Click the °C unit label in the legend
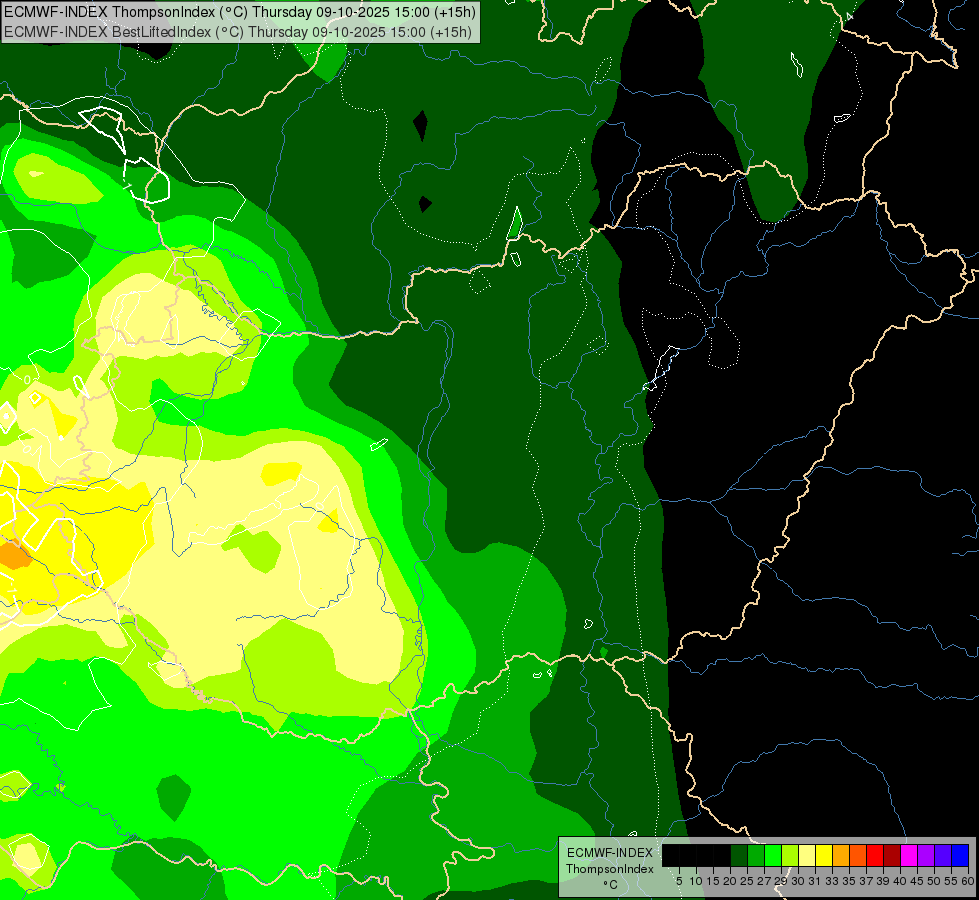Viewport: 979px width, 900px height. (x=609, y=885)
